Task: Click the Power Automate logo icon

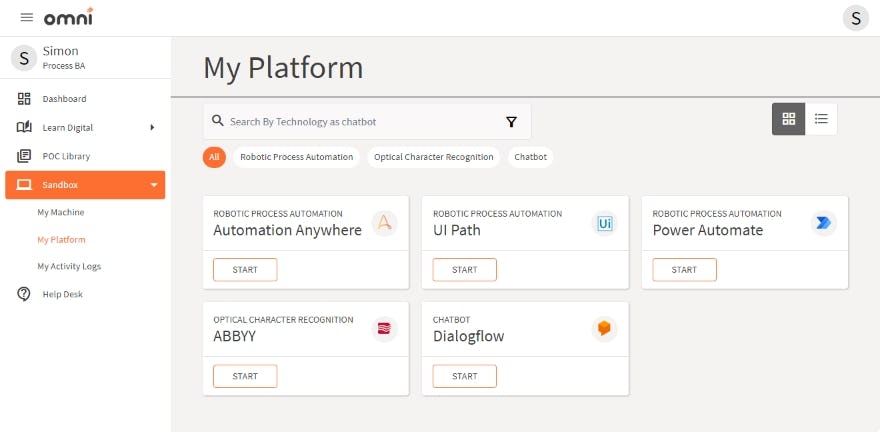Action: point(823,223)
